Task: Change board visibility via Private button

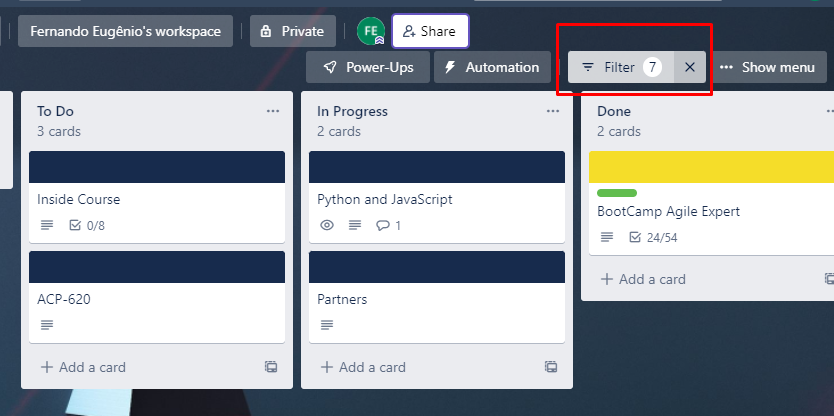Action: coord(293,31)
